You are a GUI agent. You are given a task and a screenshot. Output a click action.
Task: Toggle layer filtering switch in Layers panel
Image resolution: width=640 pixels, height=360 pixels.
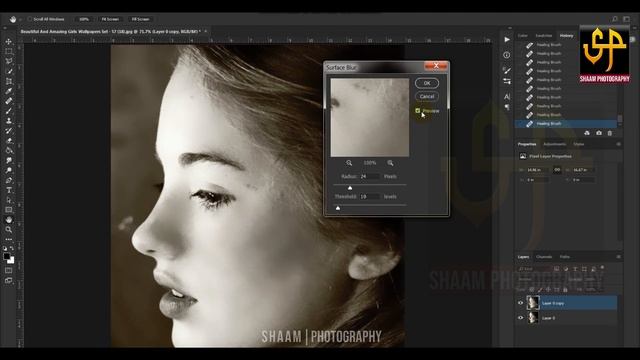pos(602,268)
